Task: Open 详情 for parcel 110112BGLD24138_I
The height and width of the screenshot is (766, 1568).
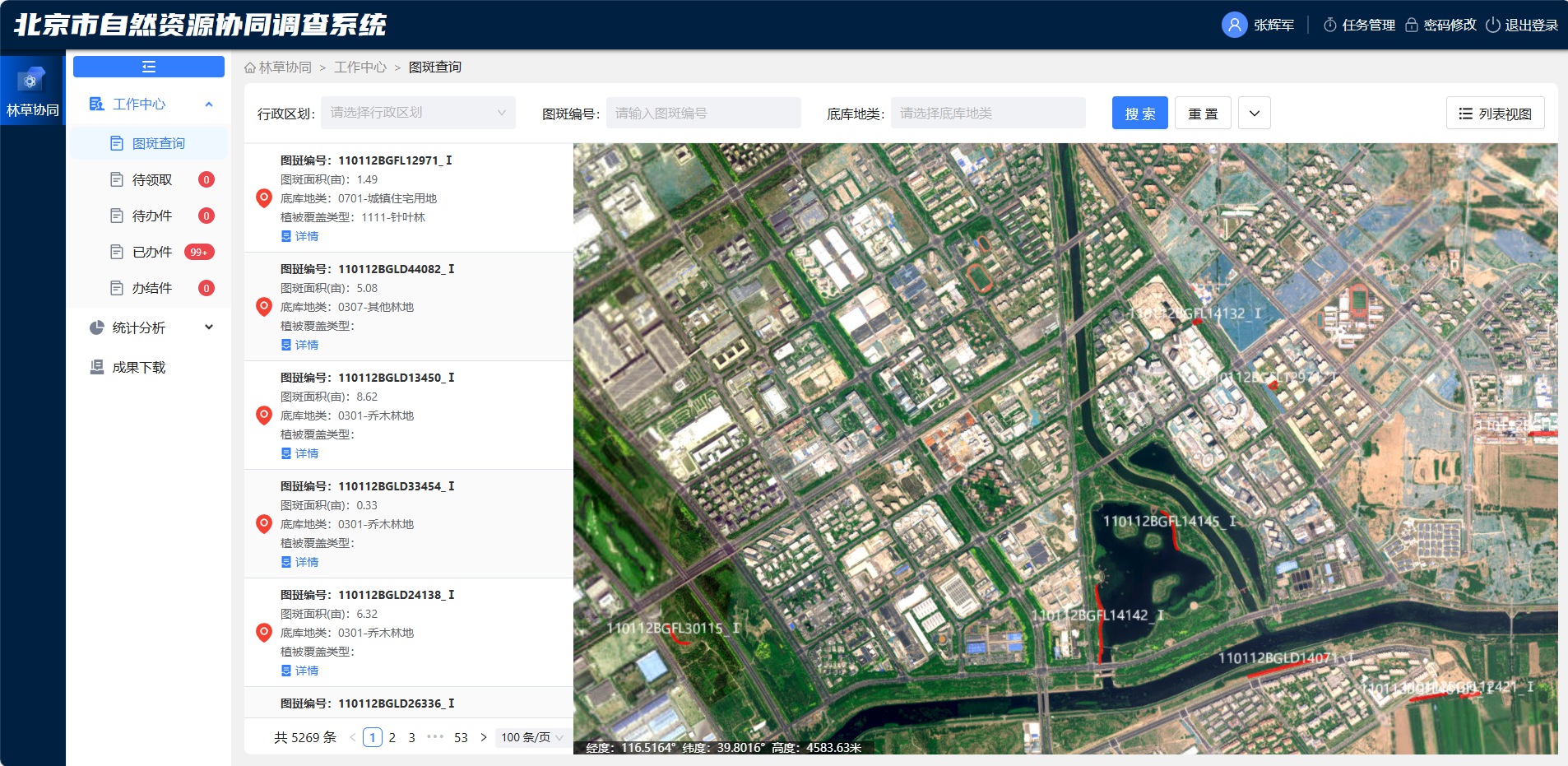Action: pos(300,671)
